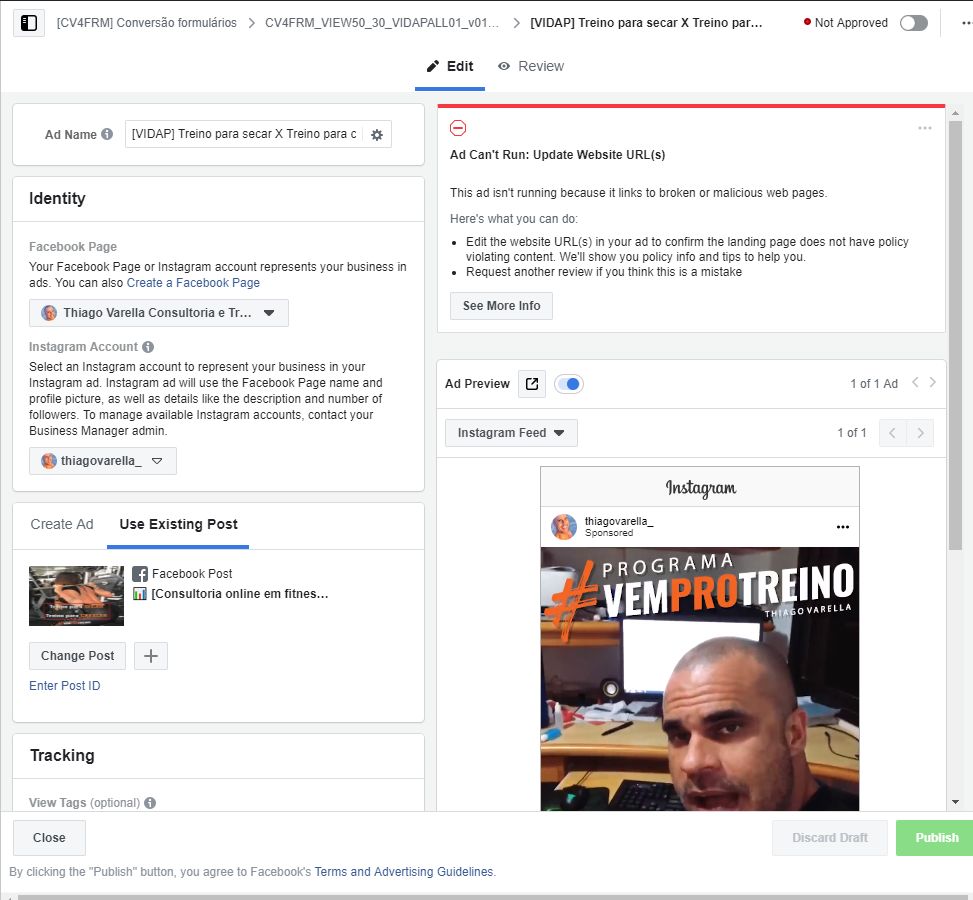This screenshot has height=900, width=973.
Task: Go to next ad arrow
Action: point(932,382)
